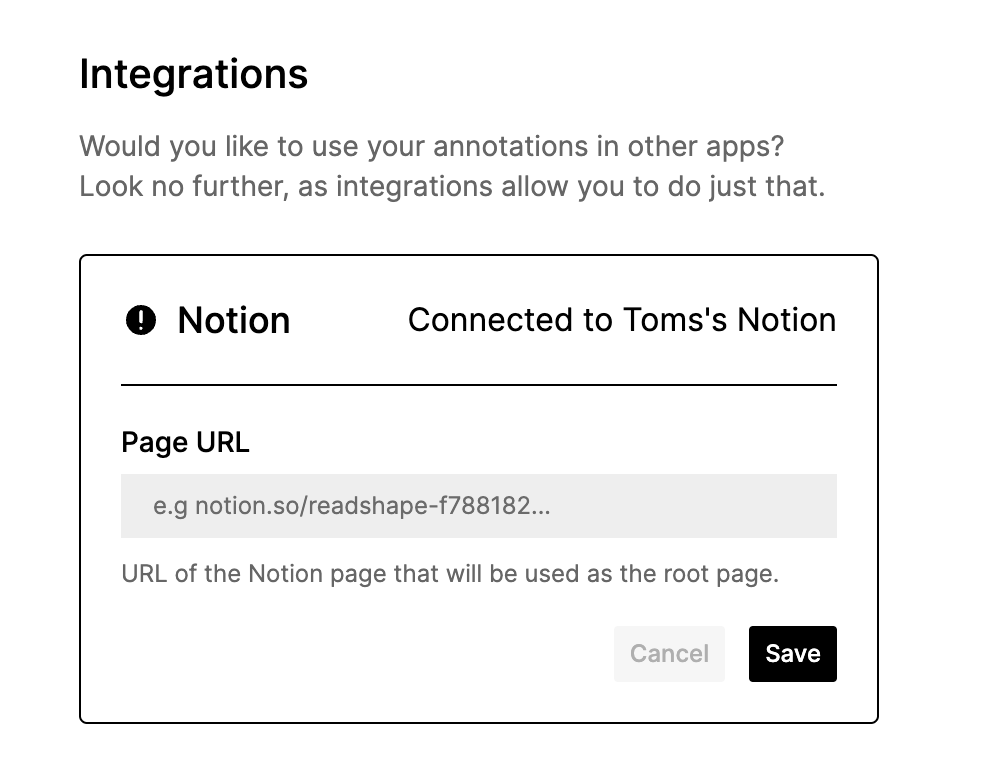Viewport: 992px width, 782px height.
Task: Click the 'Page URL' field label
Action: tap(184, 442)
